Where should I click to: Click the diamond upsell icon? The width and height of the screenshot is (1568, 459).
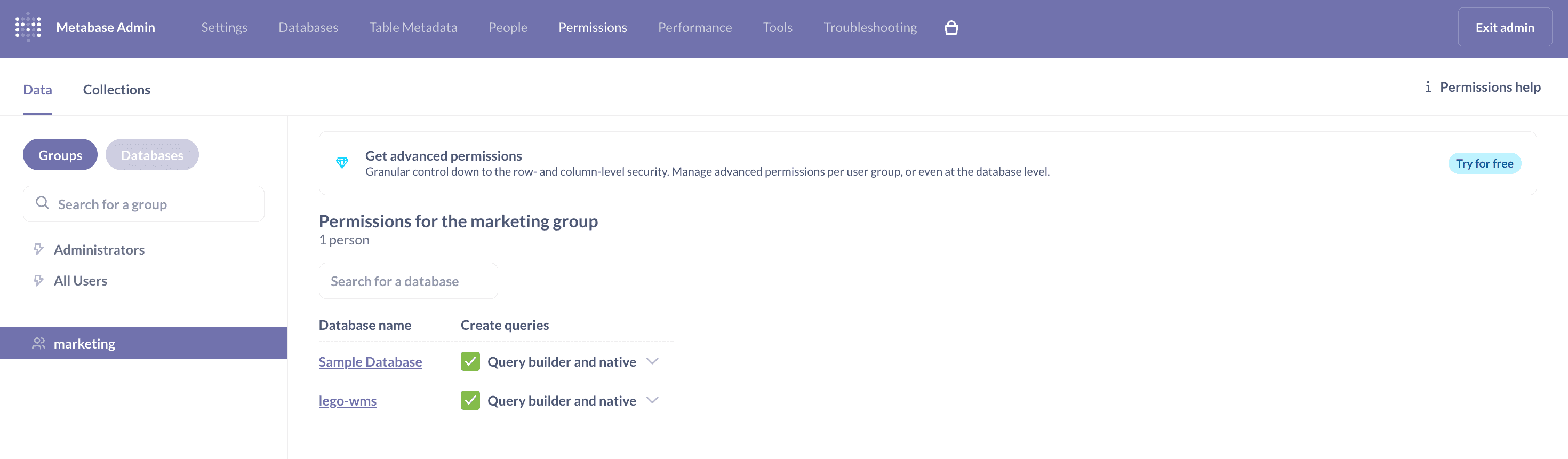[342, 163]
